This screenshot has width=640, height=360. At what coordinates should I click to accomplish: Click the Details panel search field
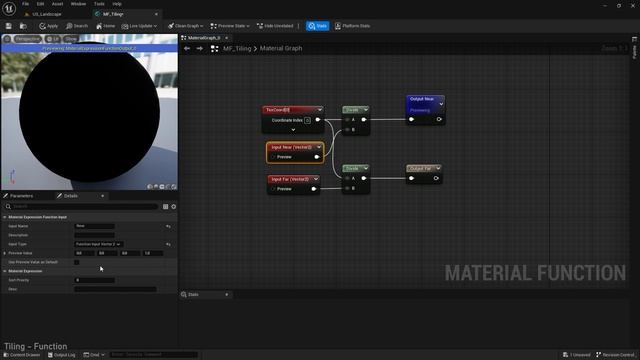82,207
